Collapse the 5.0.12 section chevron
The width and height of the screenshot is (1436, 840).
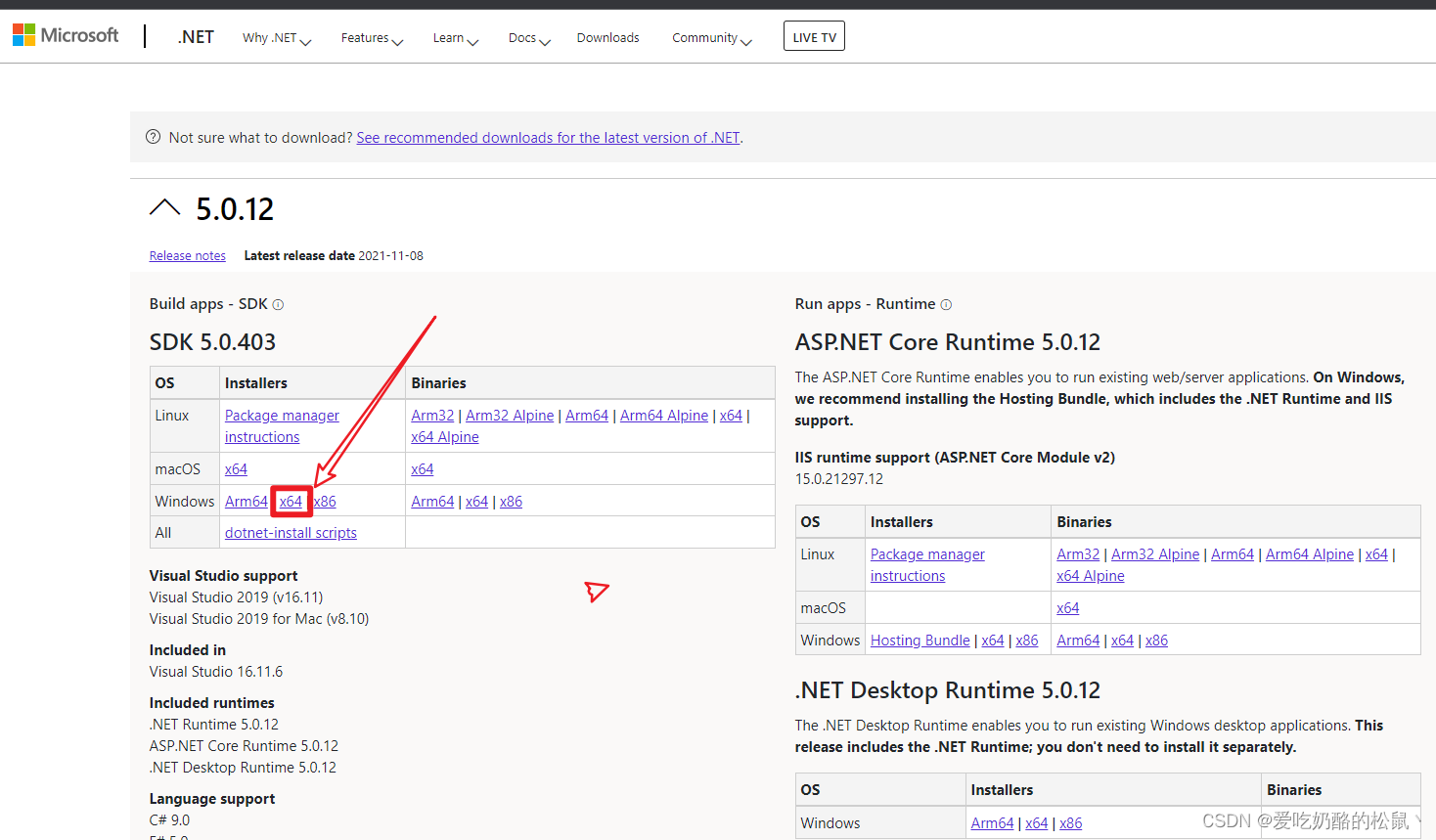tap(164, 207)
